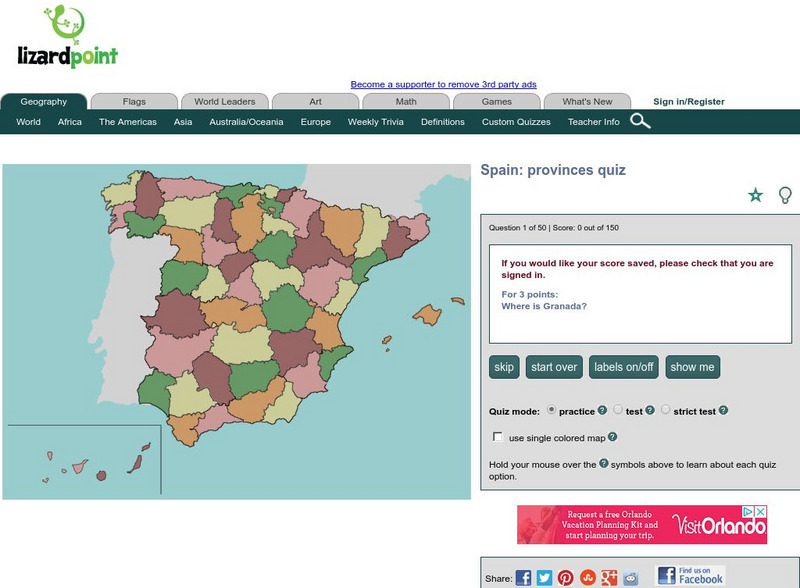Screen dimensions: 800x588
Task: Click the search magnifying glass icon
Action: tap(640, 122)
